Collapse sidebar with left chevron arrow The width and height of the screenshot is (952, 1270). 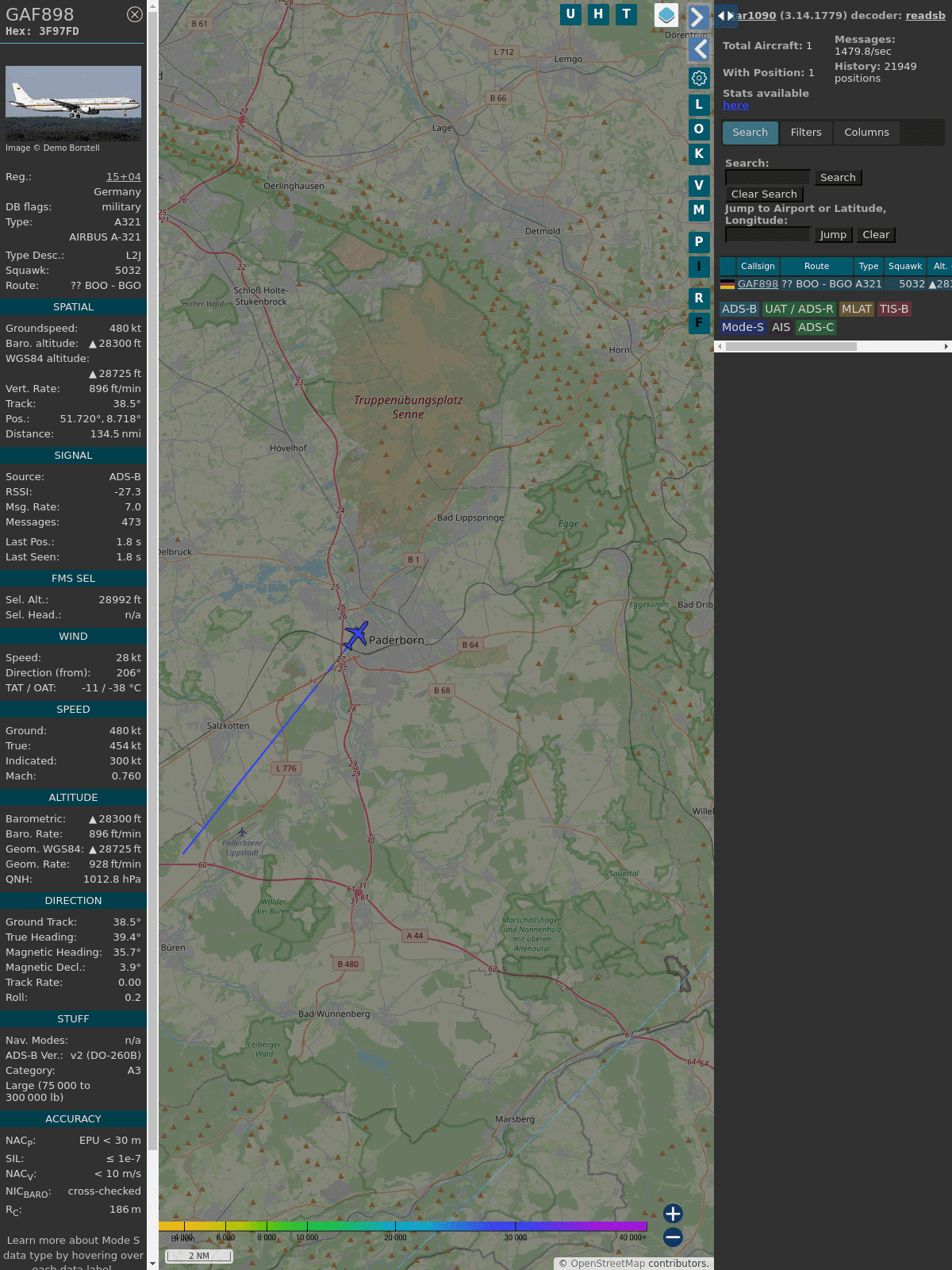point(699,49)
